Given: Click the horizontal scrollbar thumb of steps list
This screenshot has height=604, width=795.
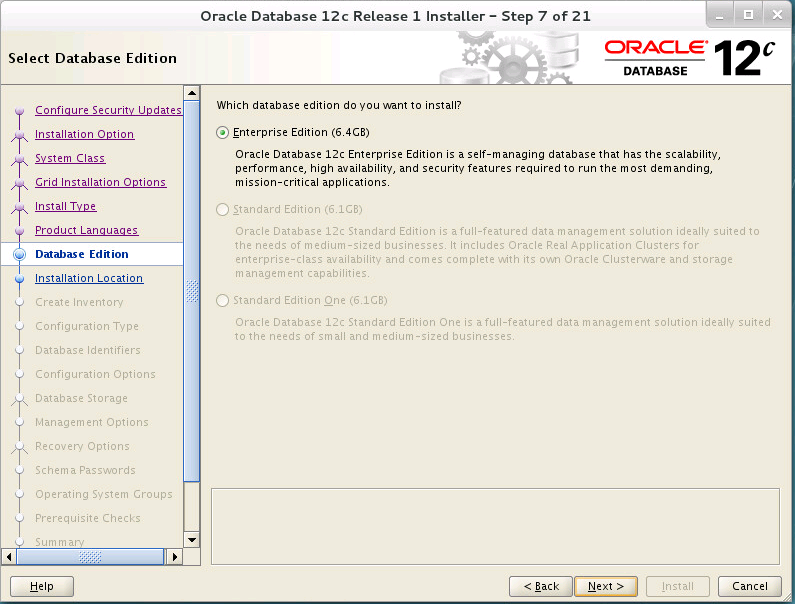Looking at the screenshot, I should 90,557.
